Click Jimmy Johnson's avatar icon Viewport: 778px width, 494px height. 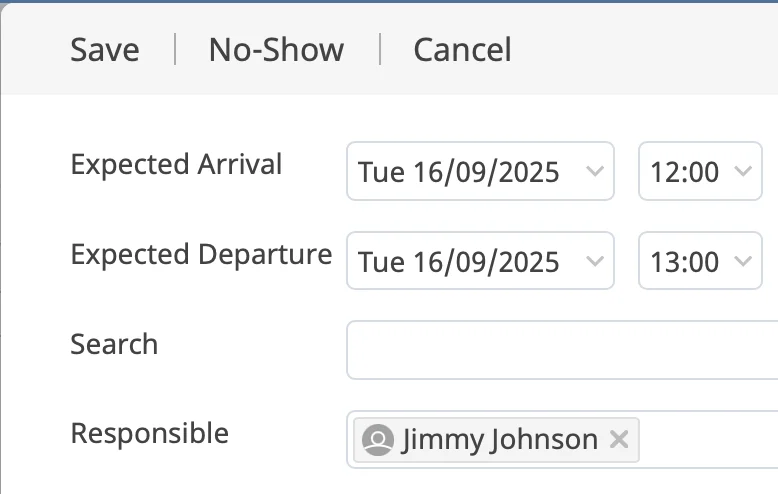tap(378, 440)
